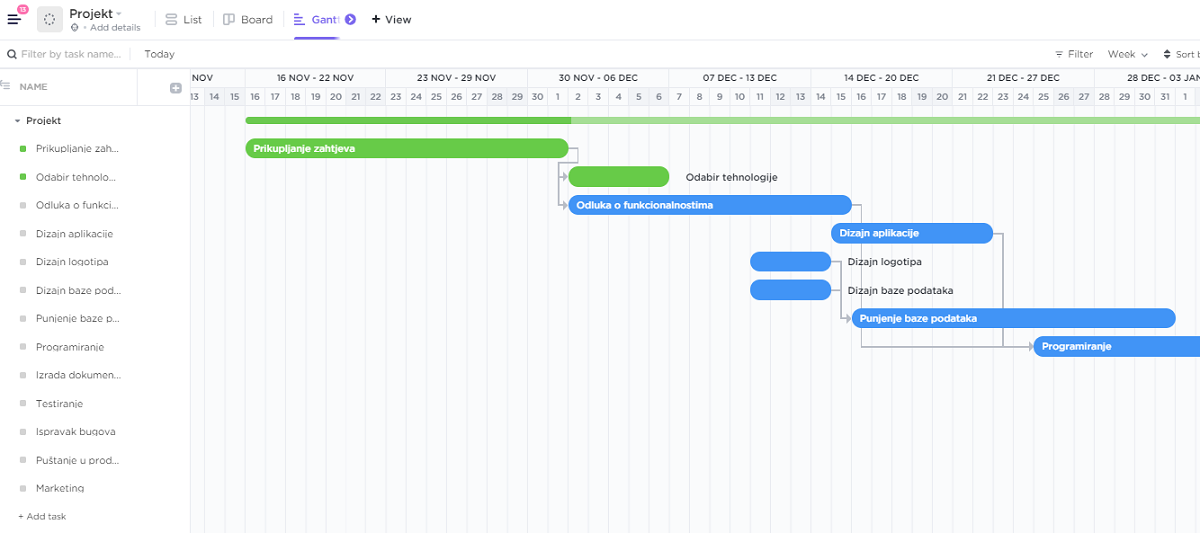Collapse the Projekt task group
The image size is (1200, 533).
17,121
